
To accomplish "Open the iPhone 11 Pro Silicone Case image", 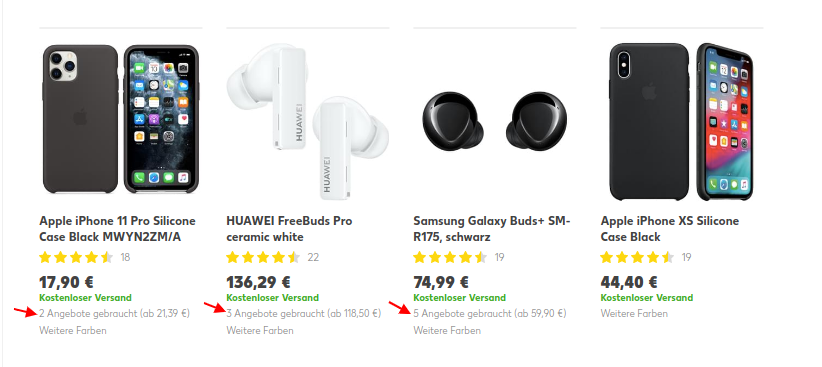I will (x=121, y=120).
